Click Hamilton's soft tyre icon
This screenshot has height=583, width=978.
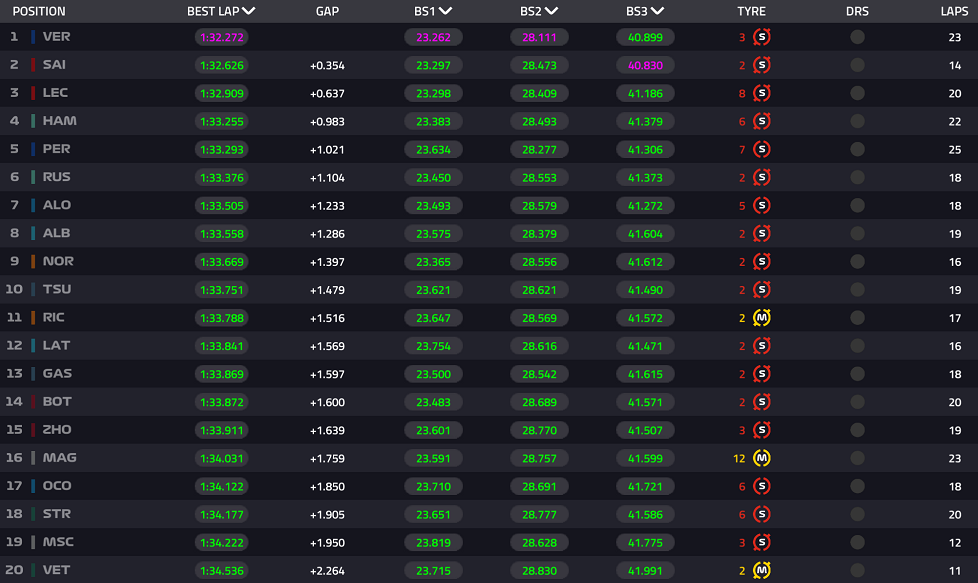click(762, 121)
